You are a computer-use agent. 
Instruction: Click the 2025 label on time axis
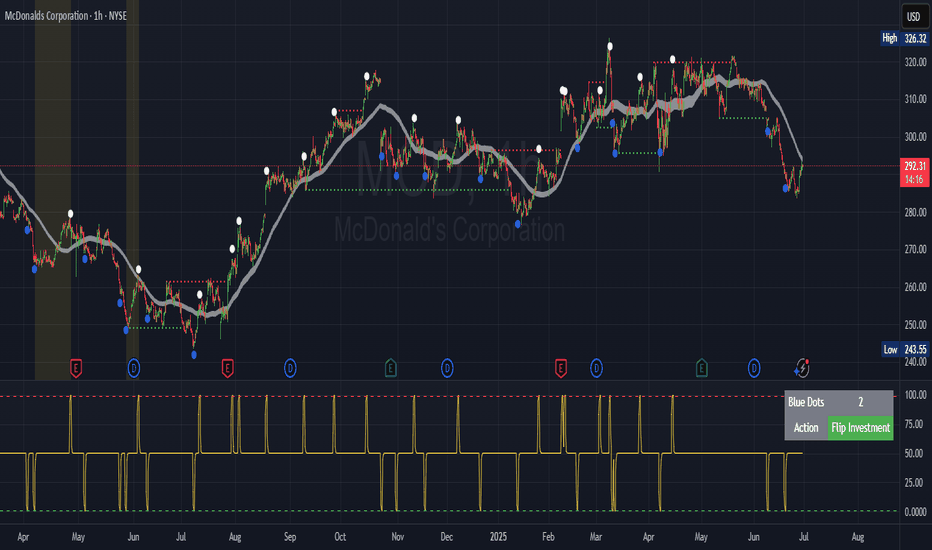click(498, 537)
